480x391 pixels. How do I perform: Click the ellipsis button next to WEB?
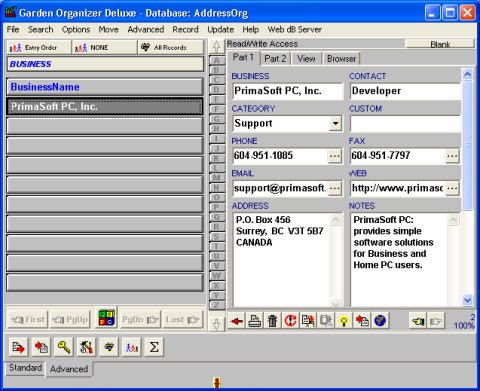452,189
